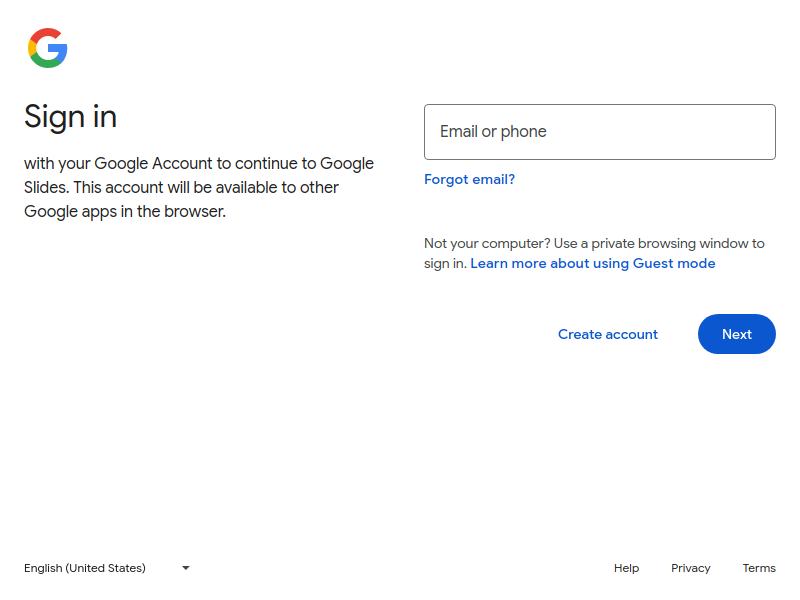Viewport: 800px width, 600px height.
Task: Click the Google logo
Action: click(47, 46)
